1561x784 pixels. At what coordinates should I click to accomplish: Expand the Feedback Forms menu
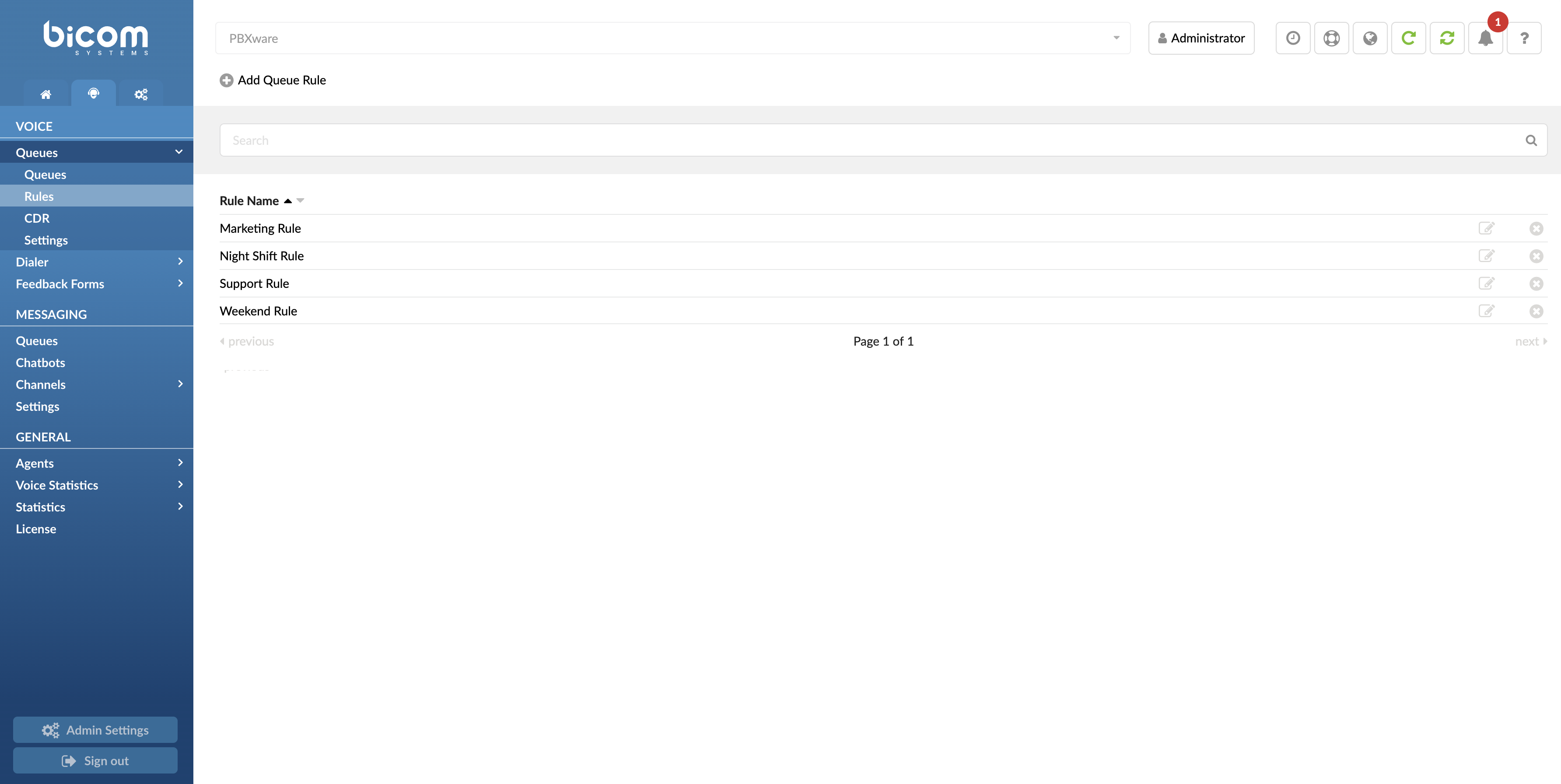180,283
